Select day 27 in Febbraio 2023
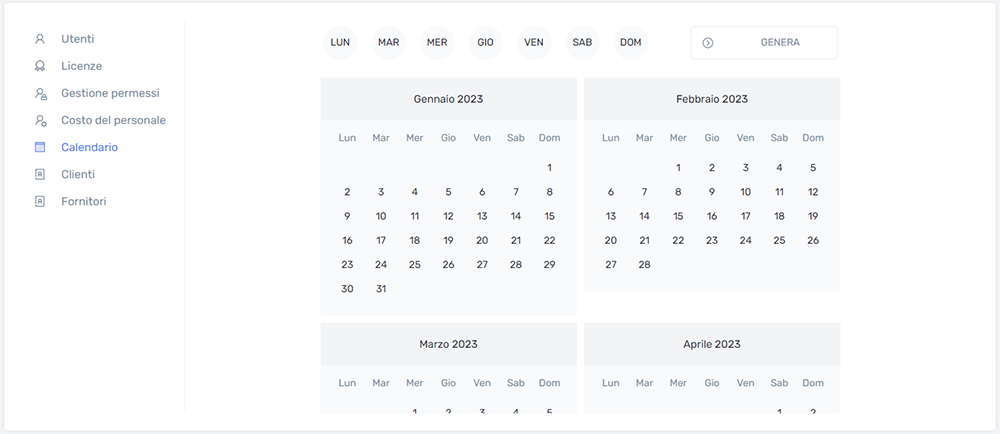 point(611,264)
